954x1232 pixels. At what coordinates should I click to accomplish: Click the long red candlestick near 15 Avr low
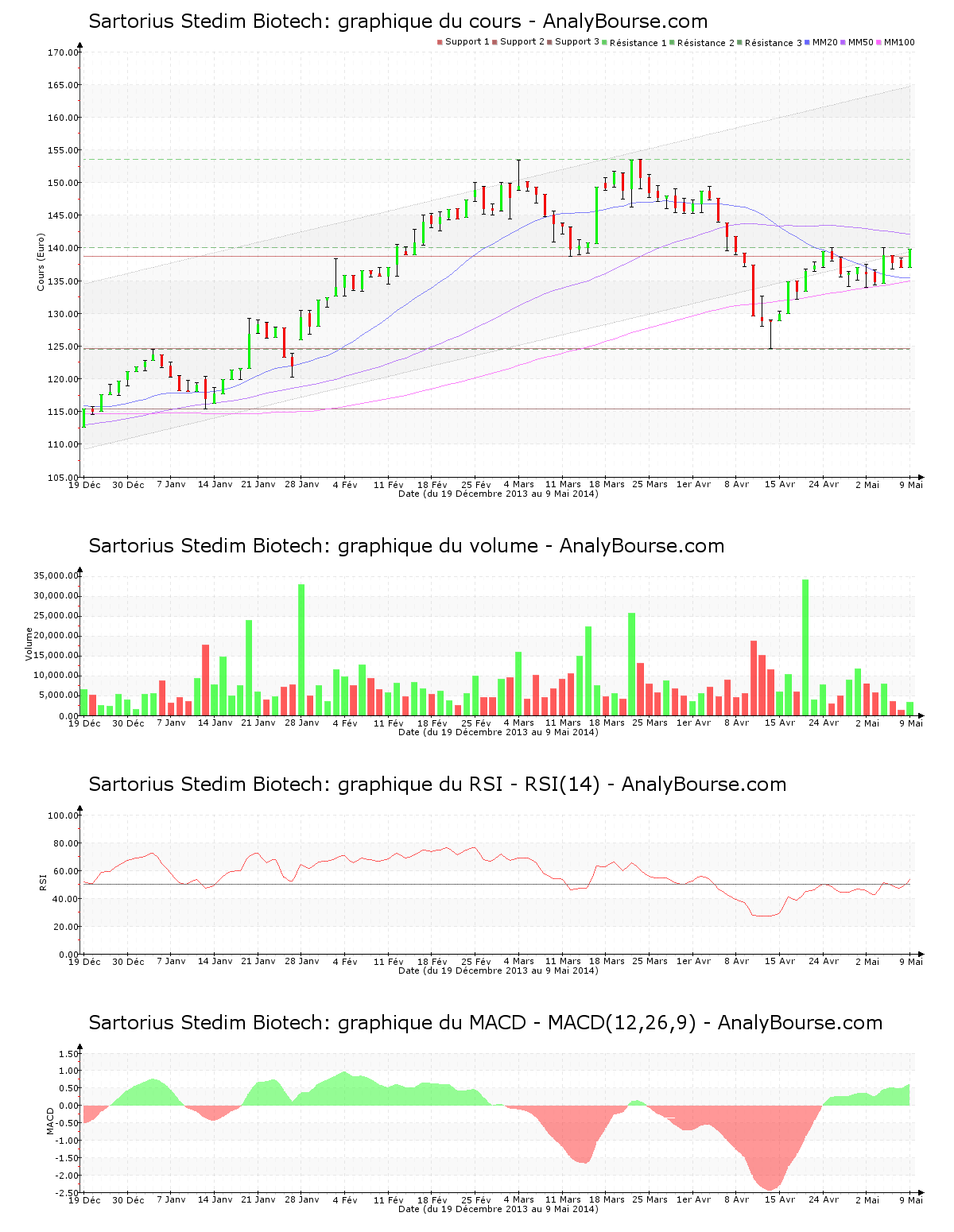(753, 290)
